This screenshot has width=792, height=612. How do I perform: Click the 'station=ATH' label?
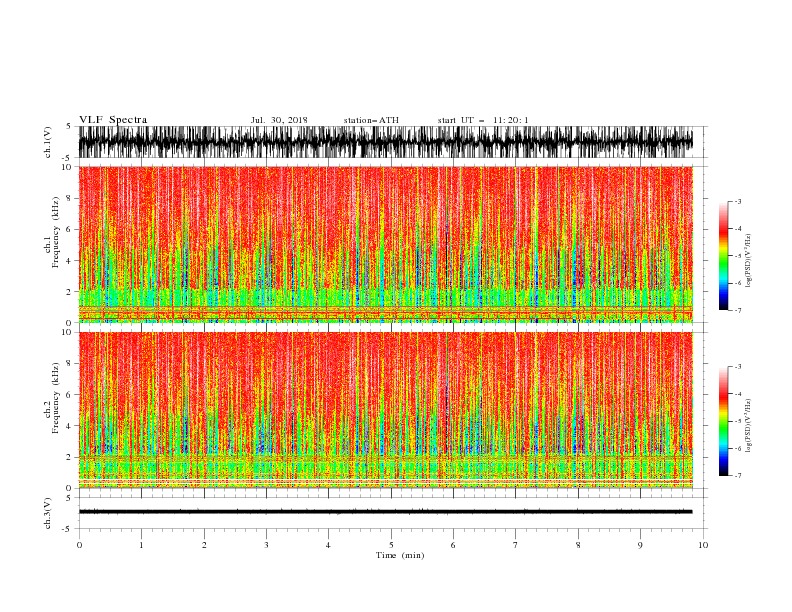(x=371, y=120)
